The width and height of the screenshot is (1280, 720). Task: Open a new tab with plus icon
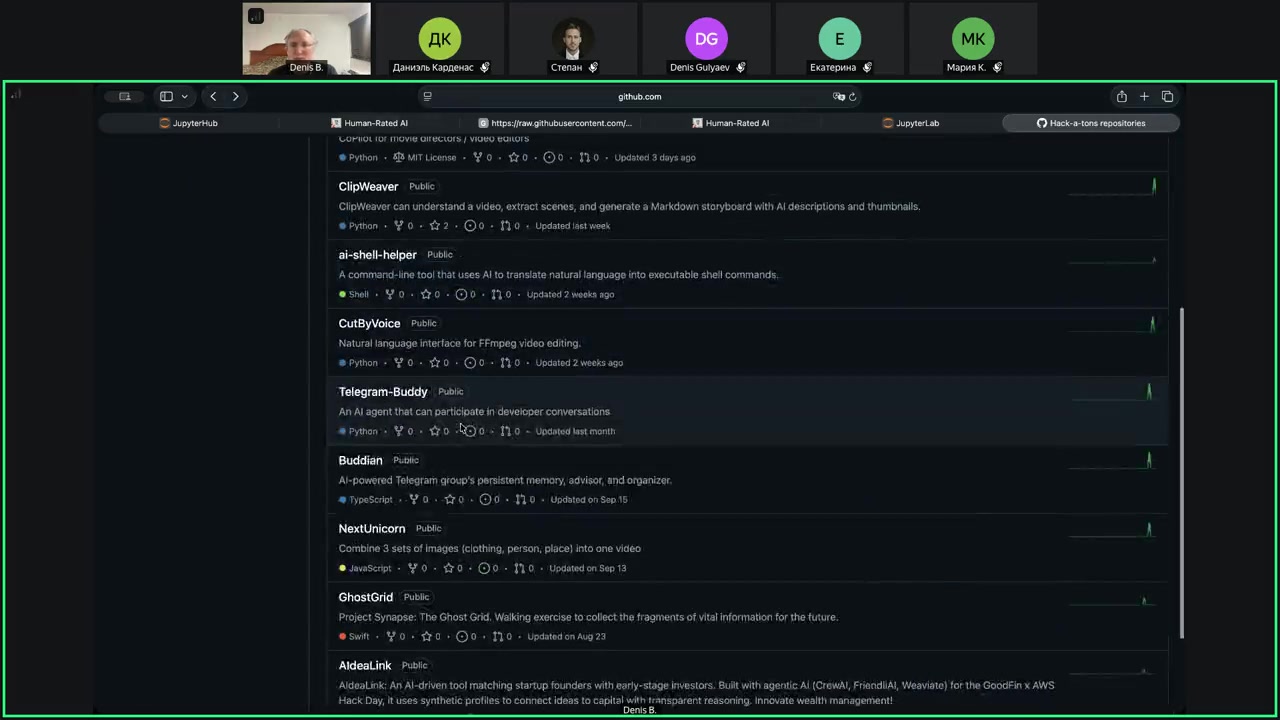[1144, 97]
